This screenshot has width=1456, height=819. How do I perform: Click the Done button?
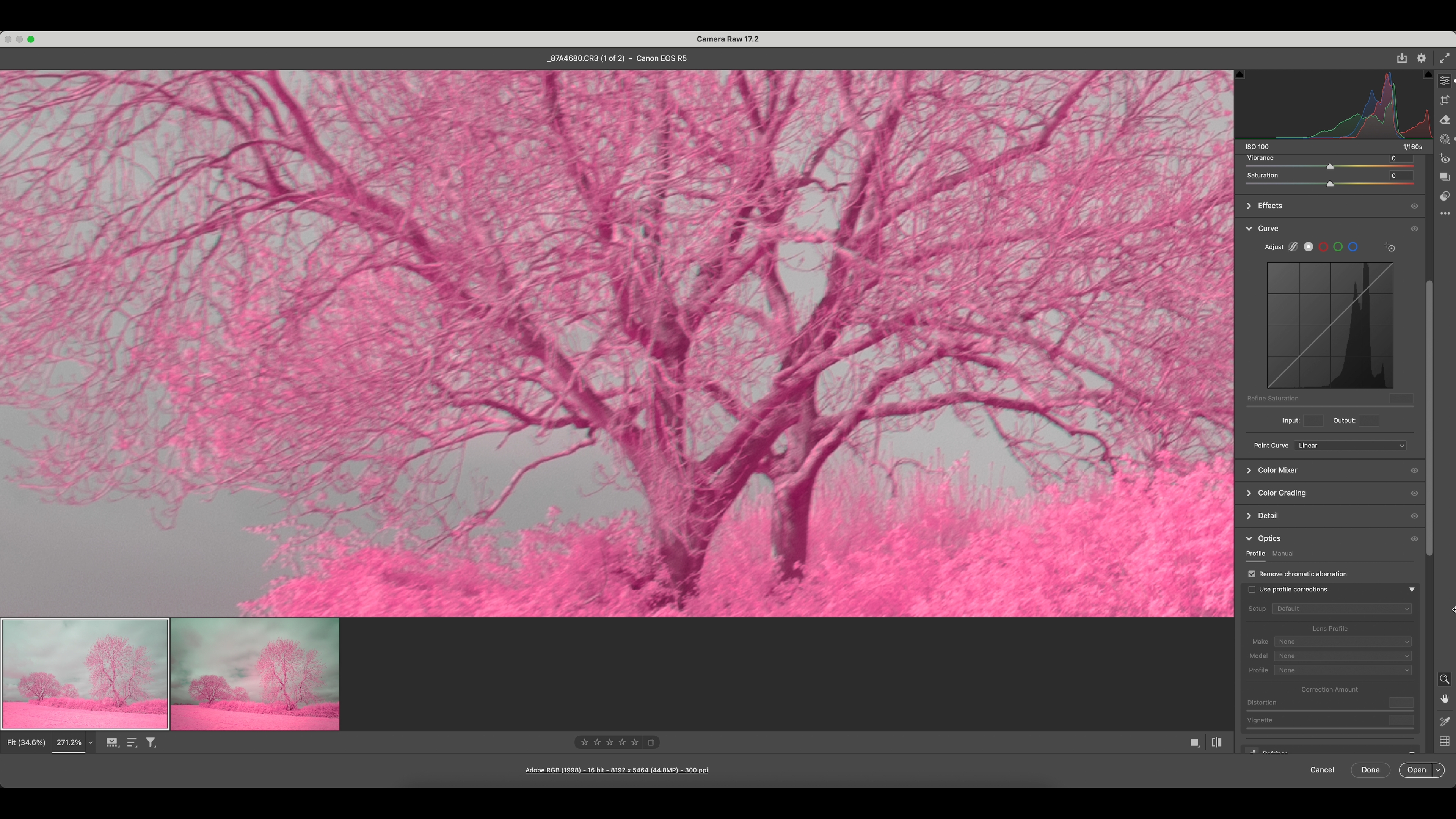tap(1370, 770)
